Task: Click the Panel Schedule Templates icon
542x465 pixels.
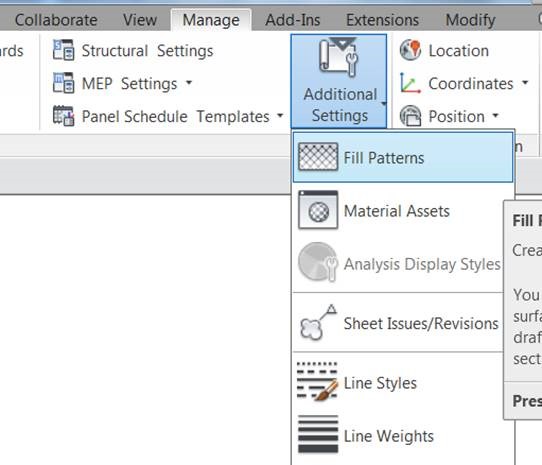Action: (64, 116)
